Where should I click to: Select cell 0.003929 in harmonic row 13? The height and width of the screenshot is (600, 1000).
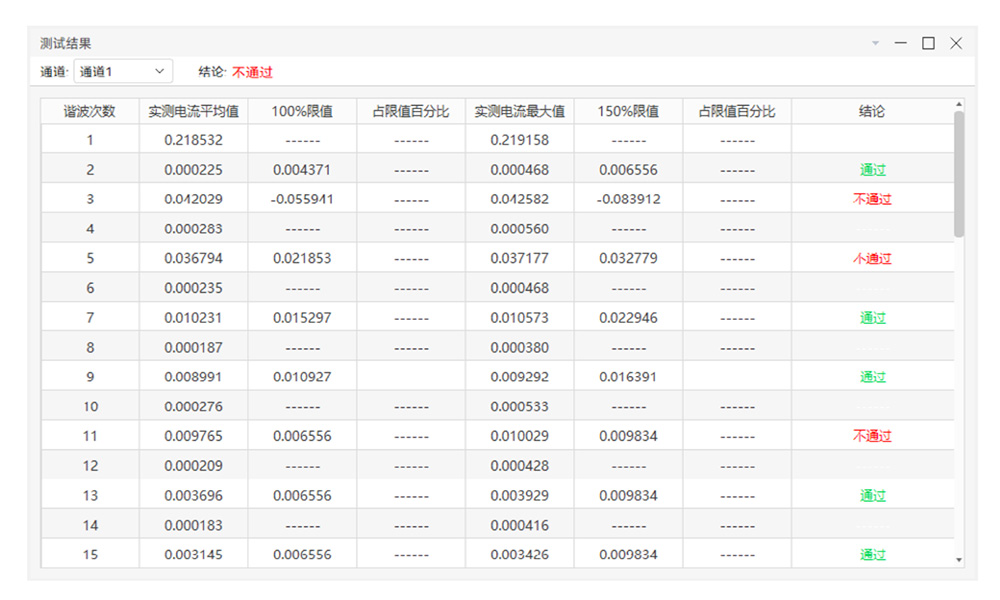tap(520, 495)
